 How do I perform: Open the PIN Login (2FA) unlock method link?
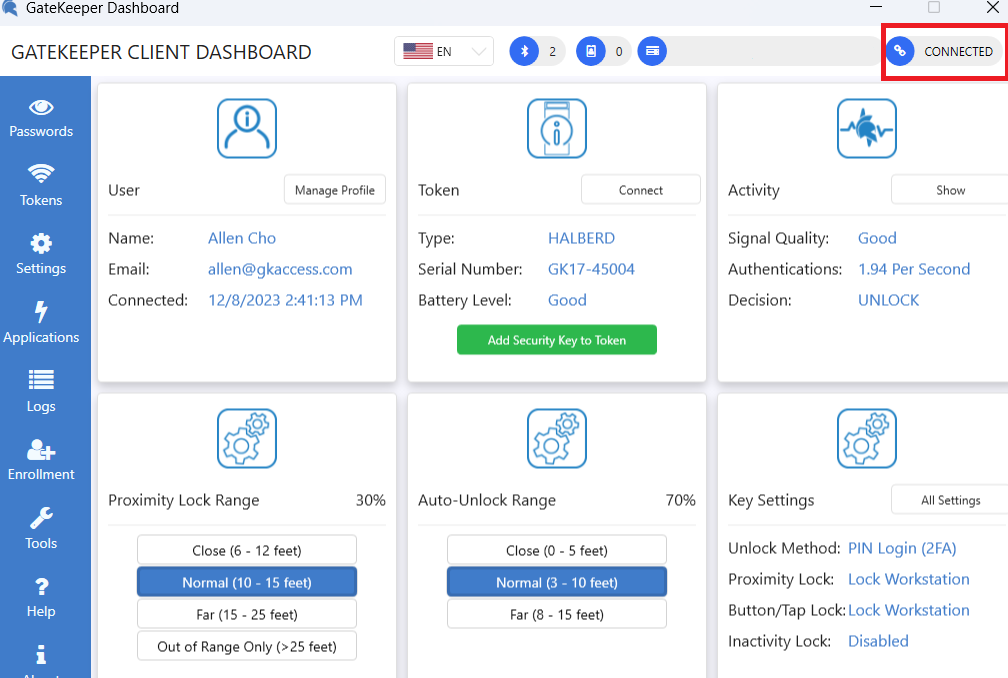point(901,548)
